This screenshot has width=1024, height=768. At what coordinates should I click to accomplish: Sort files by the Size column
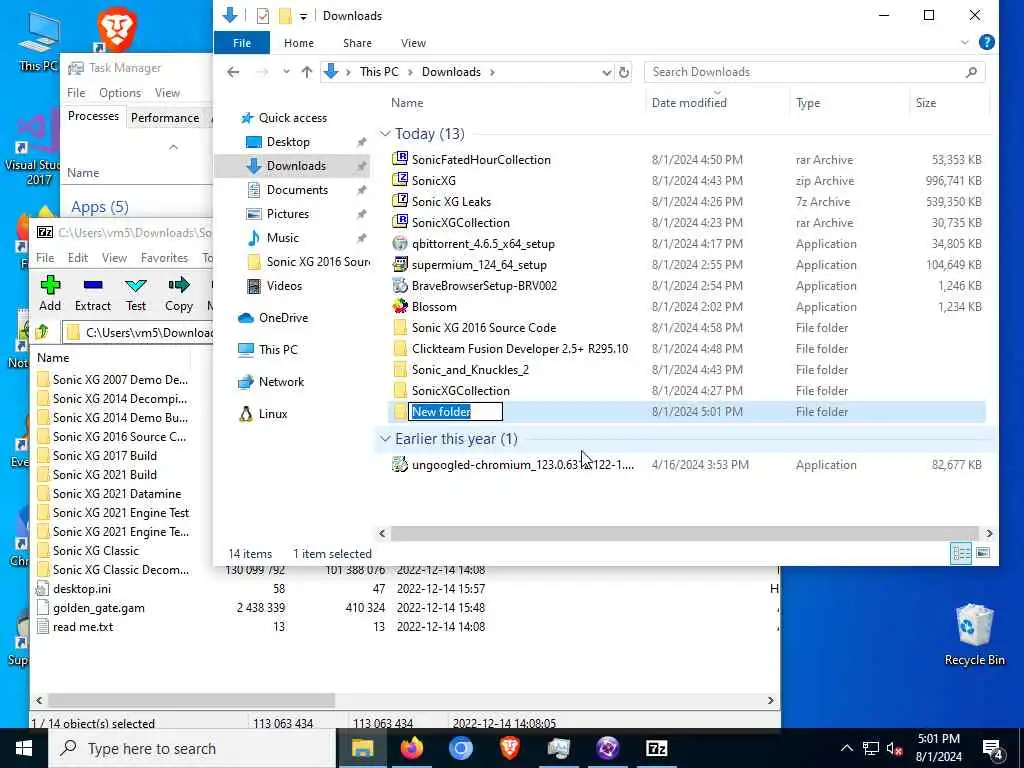926,103
